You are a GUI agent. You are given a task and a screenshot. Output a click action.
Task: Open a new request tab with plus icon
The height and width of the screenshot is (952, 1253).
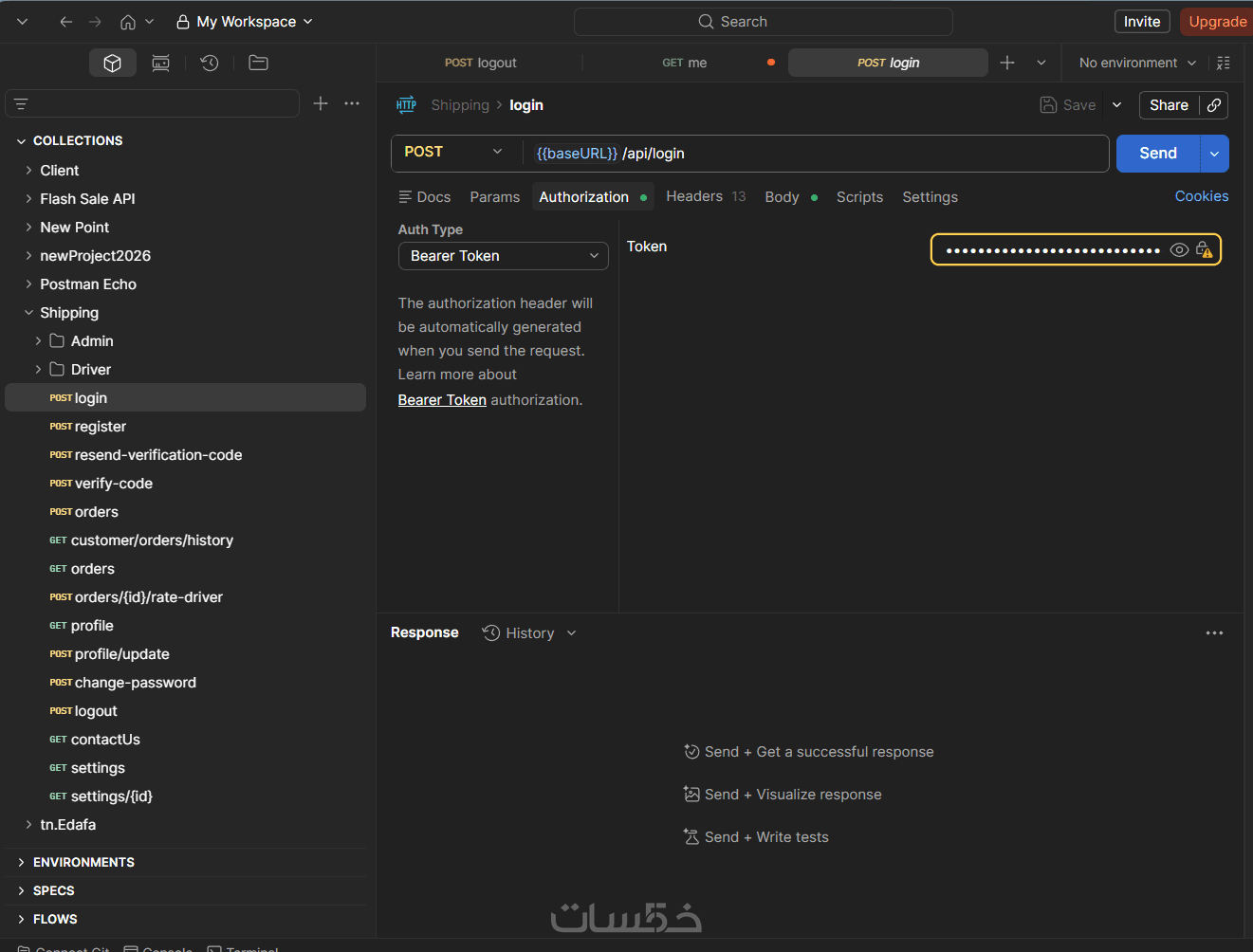[1007, 63]
